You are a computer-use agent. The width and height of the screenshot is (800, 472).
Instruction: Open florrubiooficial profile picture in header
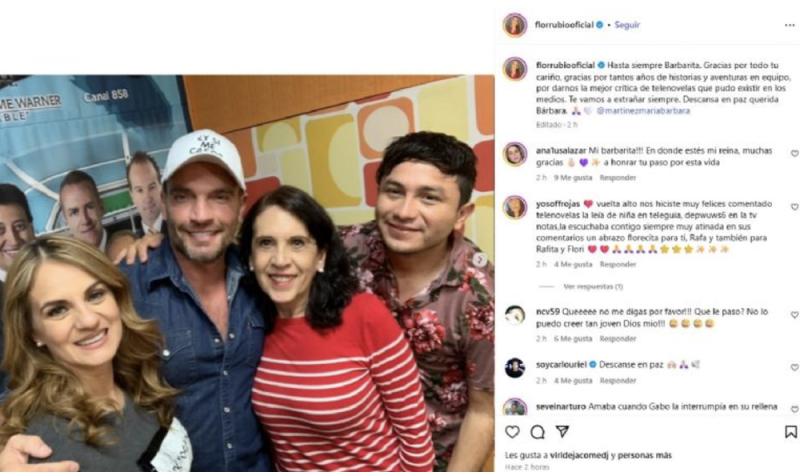pos(515,25)
